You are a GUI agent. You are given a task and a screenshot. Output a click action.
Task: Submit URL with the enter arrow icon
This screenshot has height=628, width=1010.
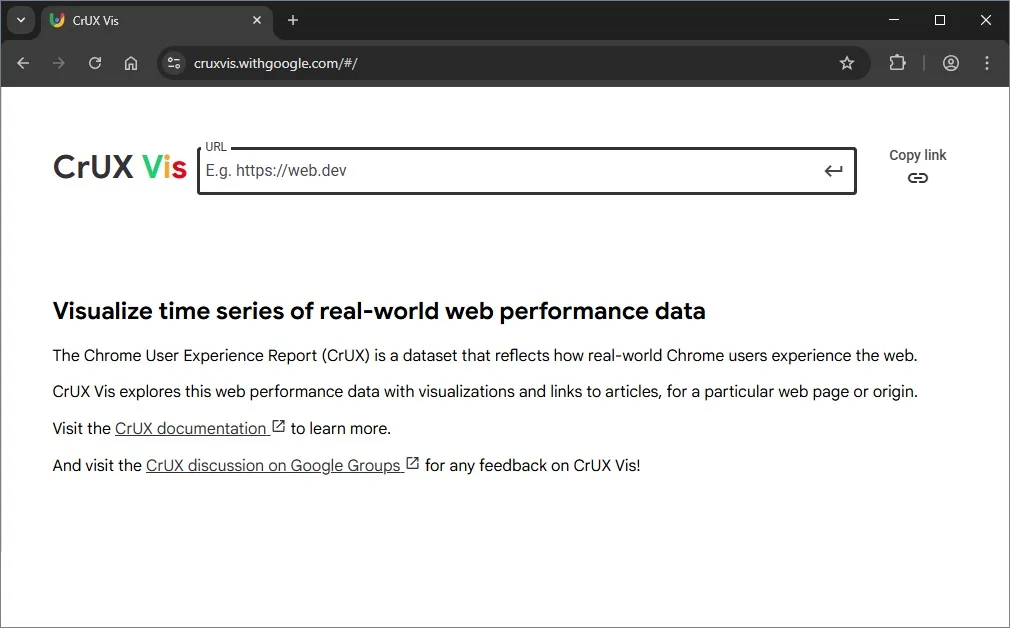(x=833, y=171)
